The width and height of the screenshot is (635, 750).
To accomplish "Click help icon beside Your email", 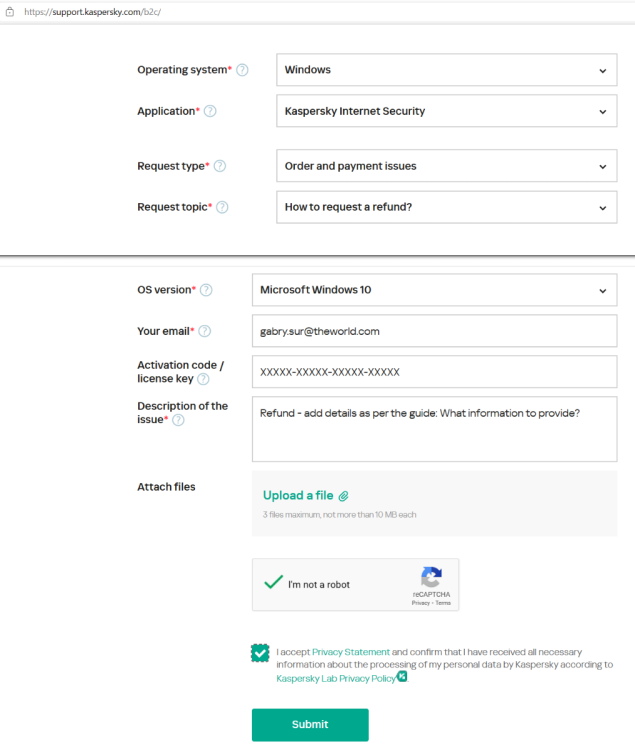I will tap(204, 331).
